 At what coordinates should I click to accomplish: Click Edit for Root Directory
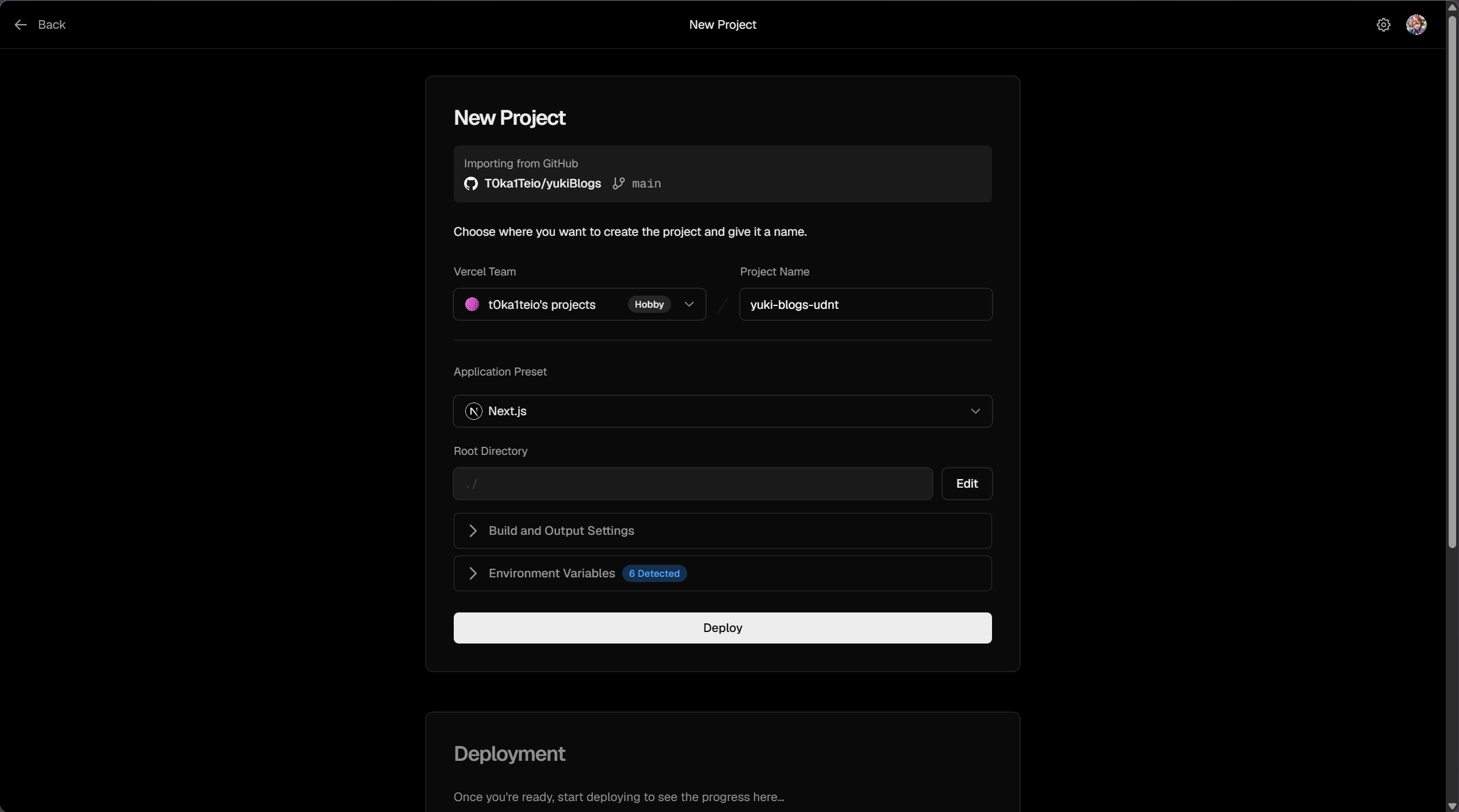click(967, 484)
